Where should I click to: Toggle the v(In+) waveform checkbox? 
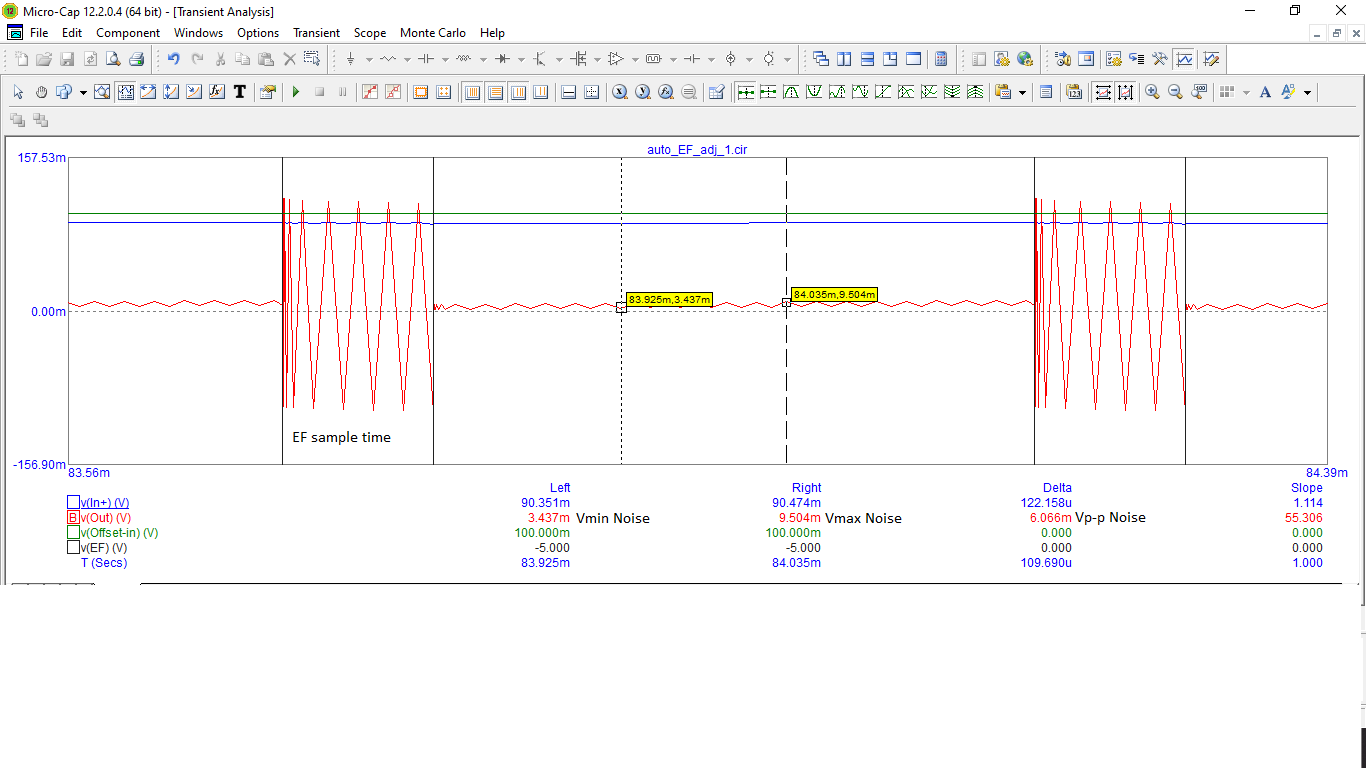(73, 503)
